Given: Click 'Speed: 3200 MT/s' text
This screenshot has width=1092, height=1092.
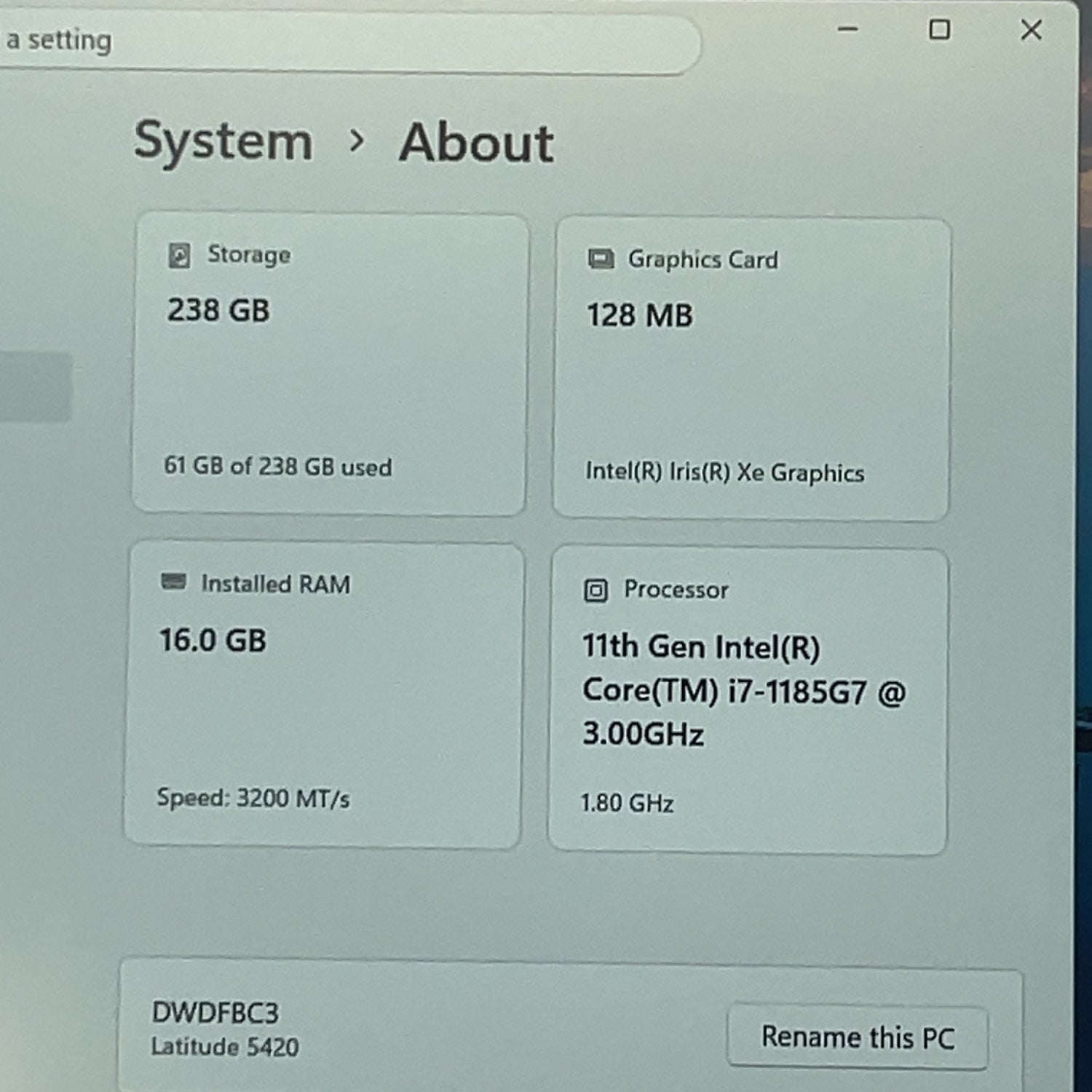Looking at the screenshot, I should tap(253, 799).
